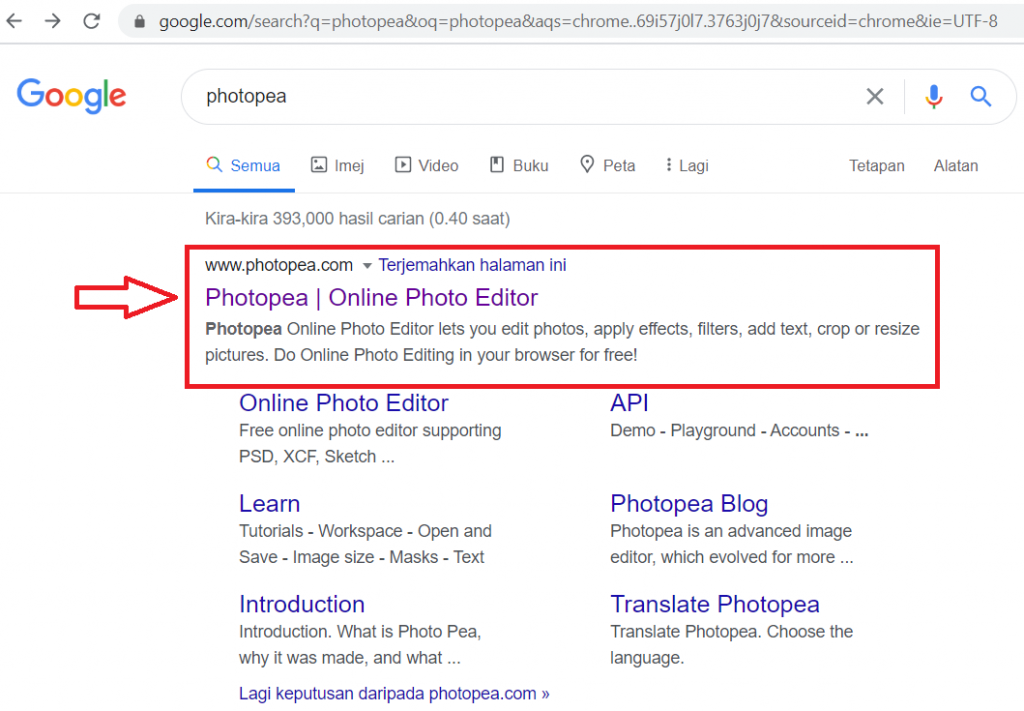1024x711 pixels.
Task: Expand the www.photopea.com dropdown arrow
Action: (x=367, y=266)
